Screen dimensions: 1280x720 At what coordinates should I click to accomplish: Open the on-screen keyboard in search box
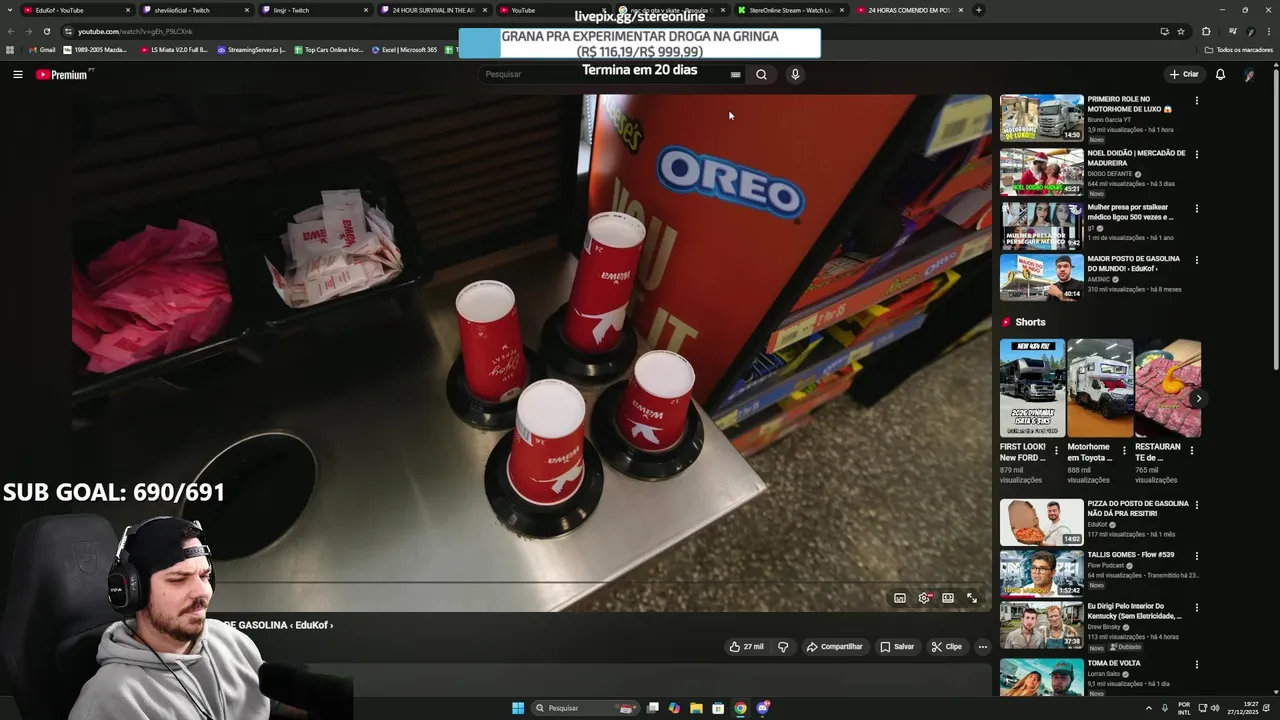[x=735, y=74]
